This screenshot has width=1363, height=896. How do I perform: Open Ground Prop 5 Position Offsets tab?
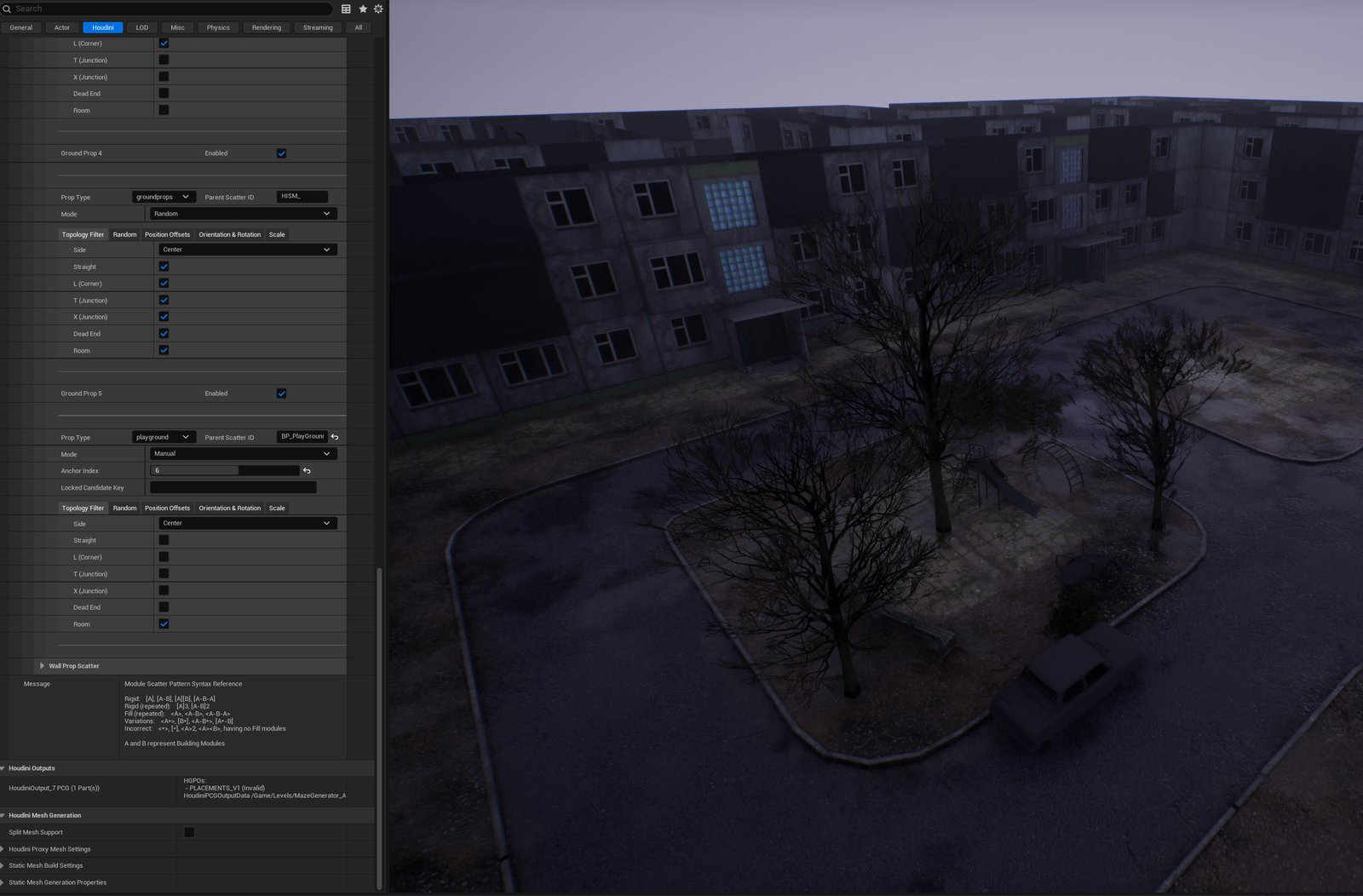pyautogui.click(x=167, y=508)
